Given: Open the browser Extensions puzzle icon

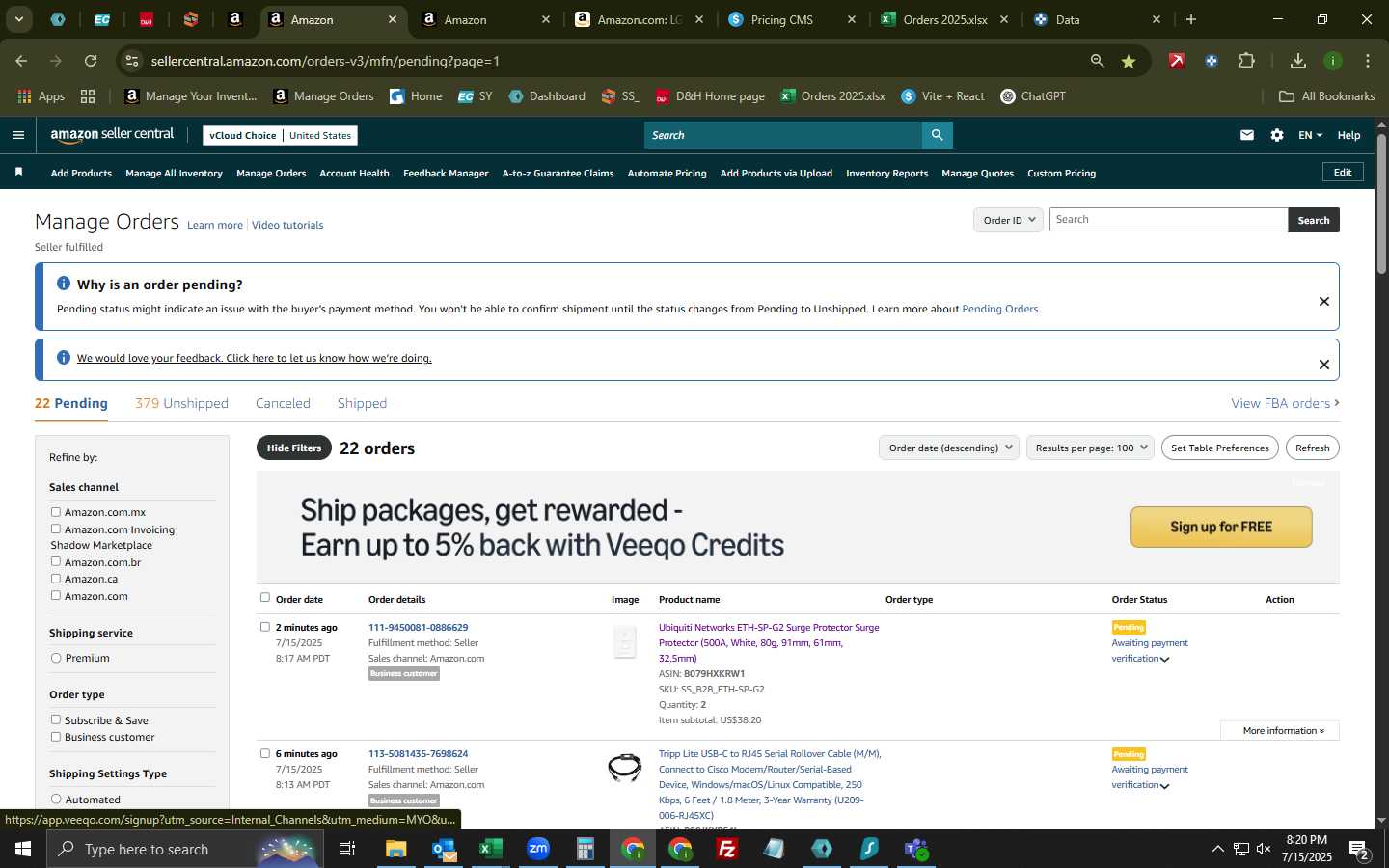Looking at the screenshot, I should pyautogui.click(x=1246, y=61).
